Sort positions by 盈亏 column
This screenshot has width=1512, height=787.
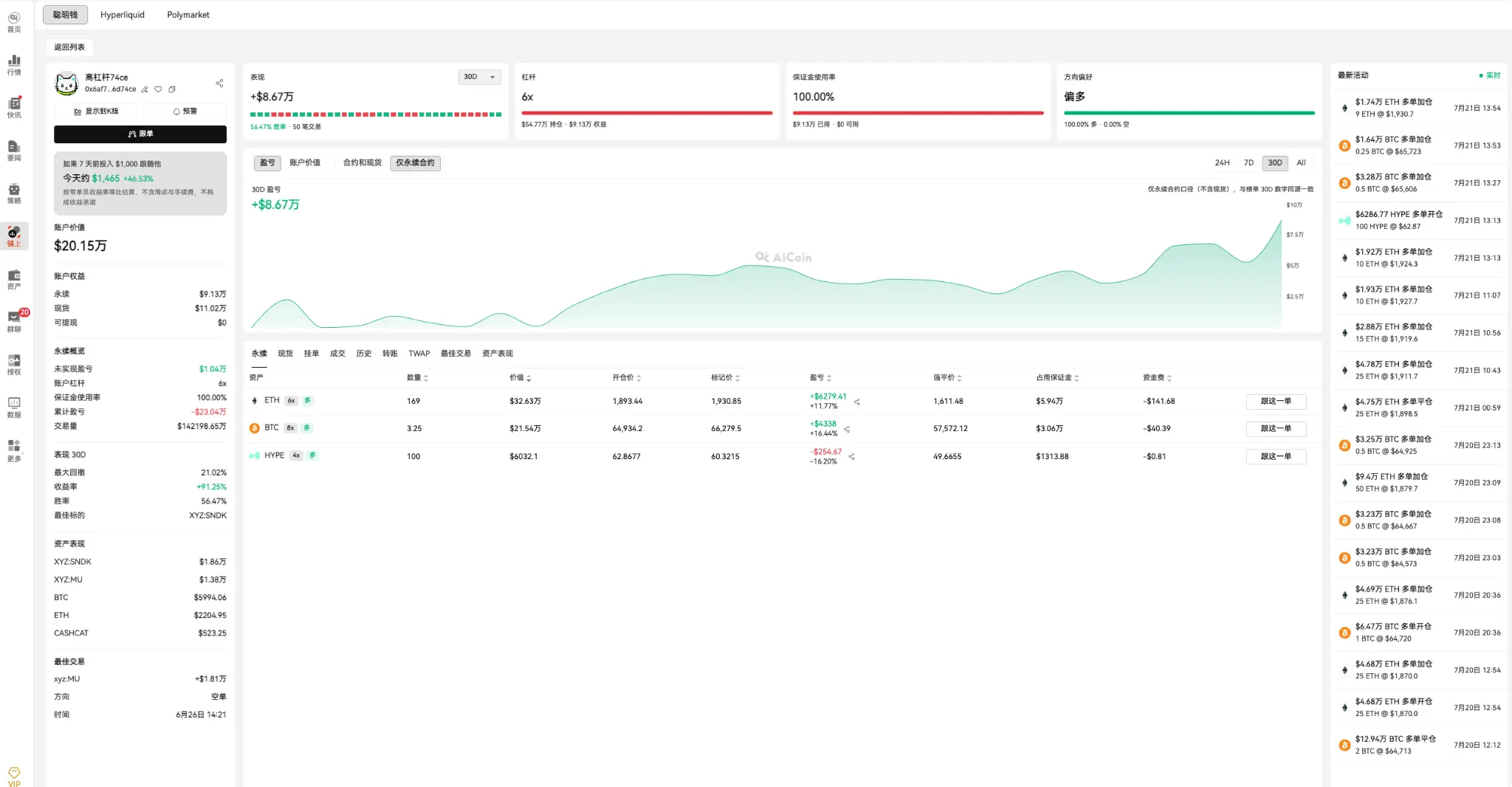click(820, 378)
